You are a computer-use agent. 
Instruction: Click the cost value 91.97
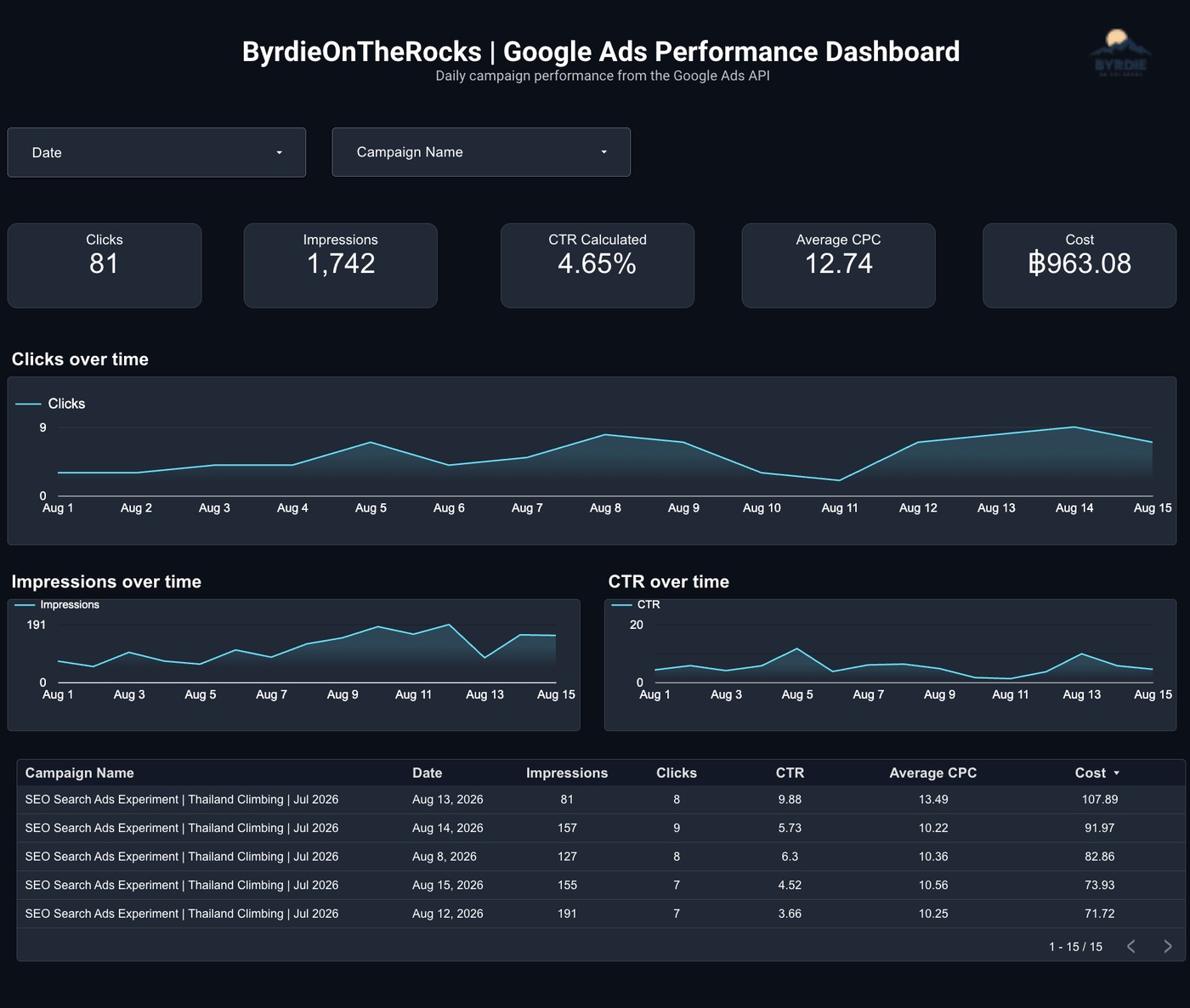click(1100, 828)
